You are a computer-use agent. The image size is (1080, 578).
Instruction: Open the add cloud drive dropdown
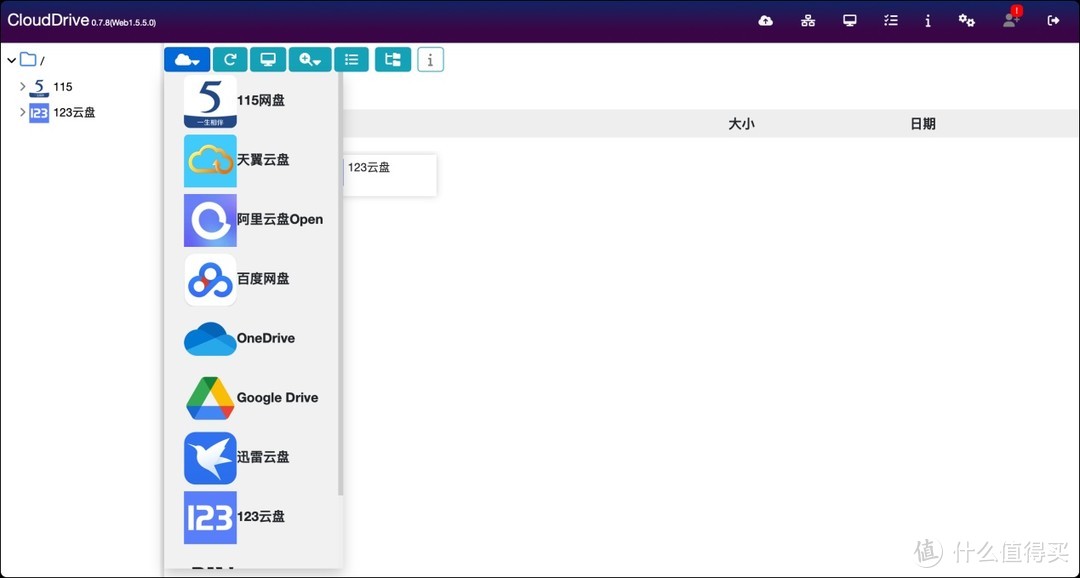(x=186, y=59)
